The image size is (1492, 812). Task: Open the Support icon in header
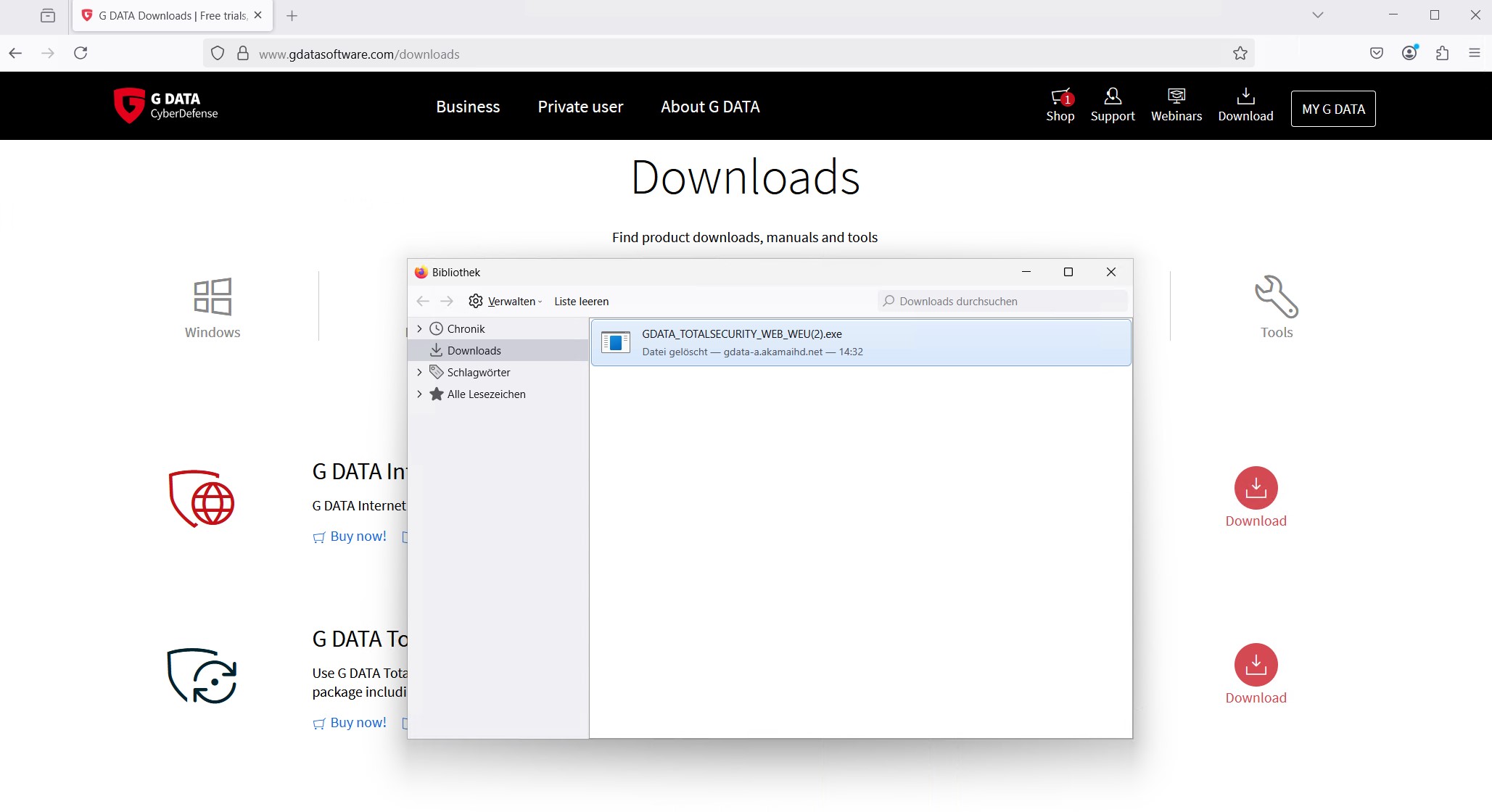pyautogui.click(x=1113, y=105)
